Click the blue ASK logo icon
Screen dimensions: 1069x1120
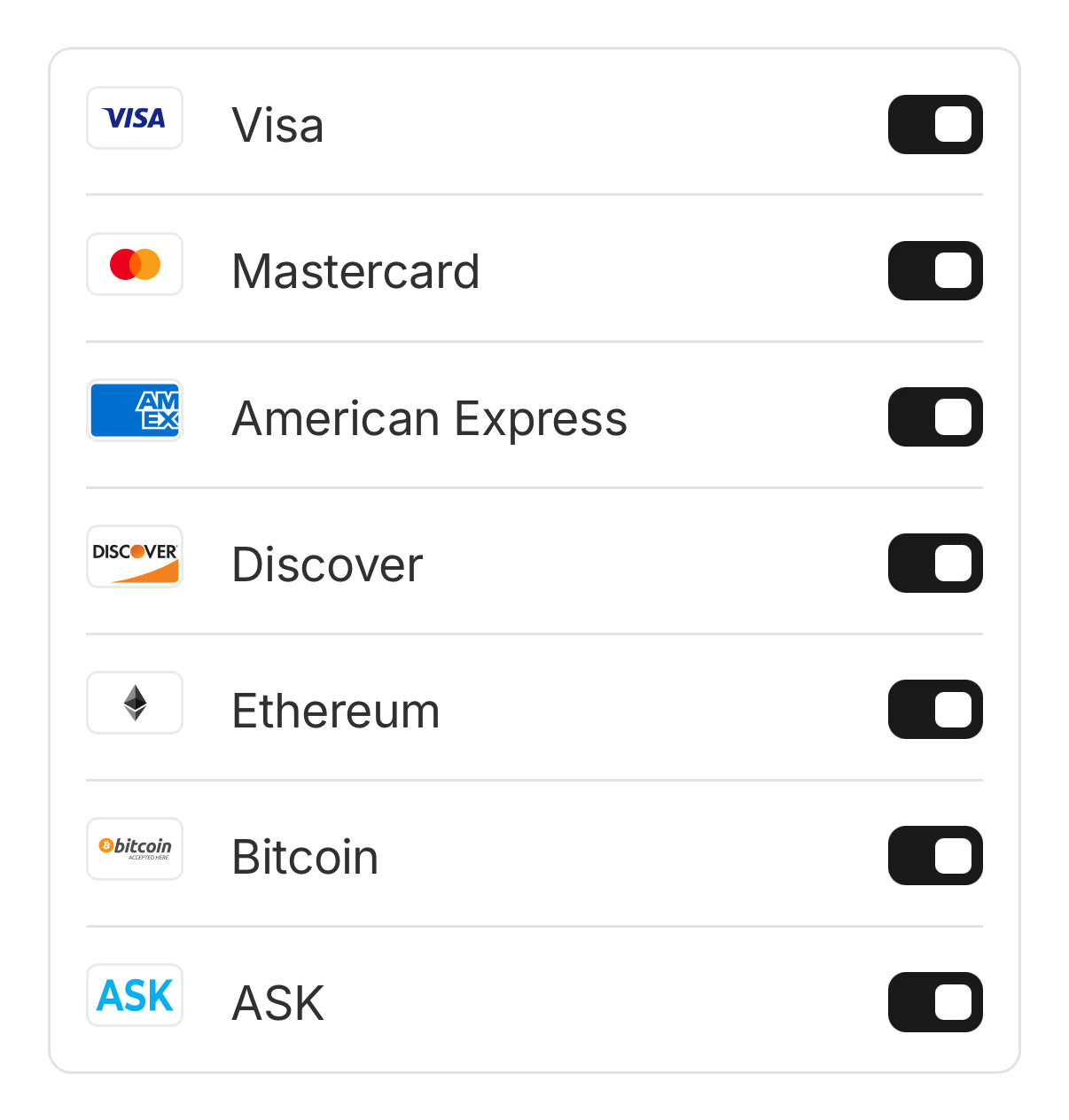135,995
